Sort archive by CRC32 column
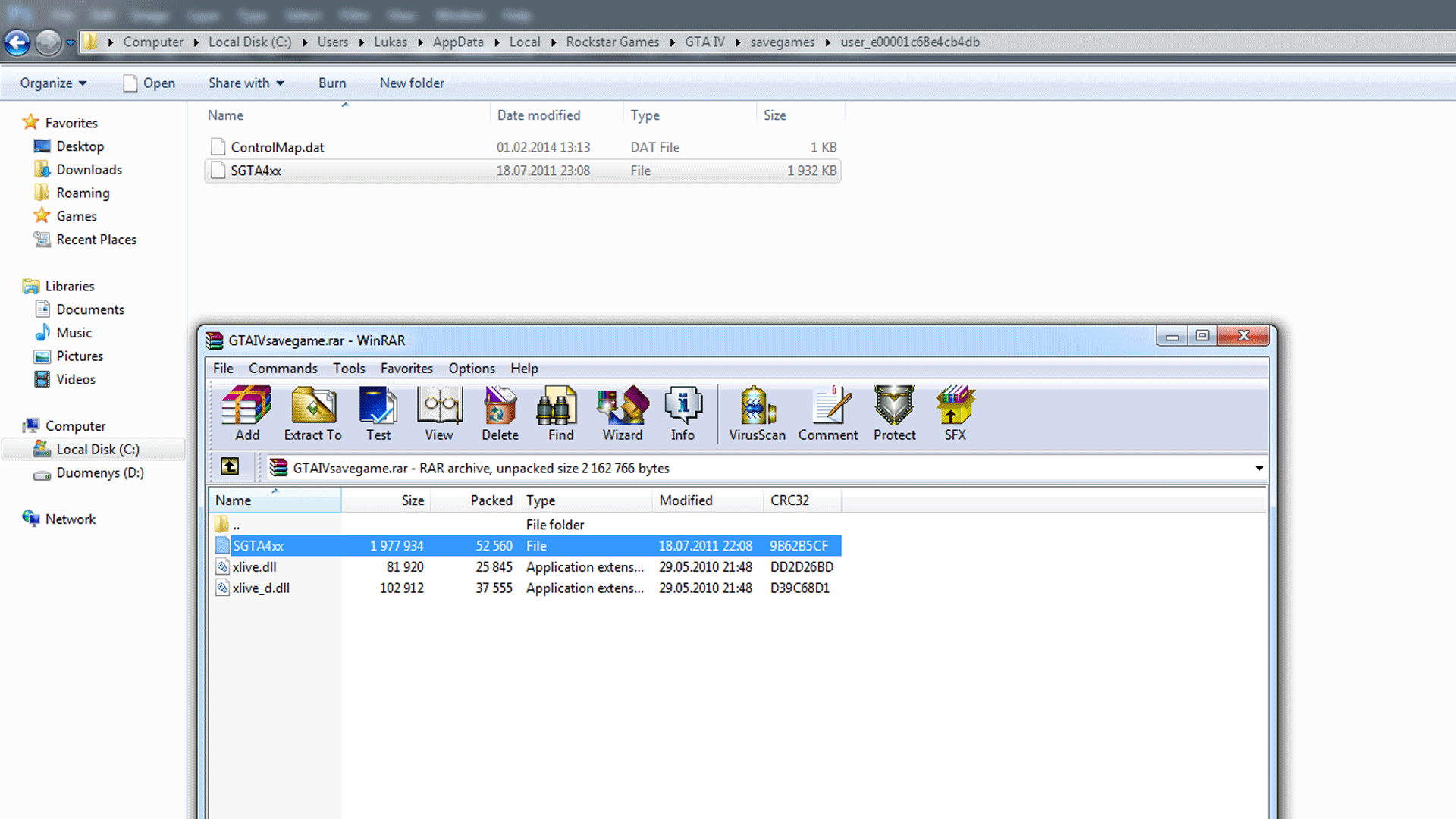 [802, 500]
